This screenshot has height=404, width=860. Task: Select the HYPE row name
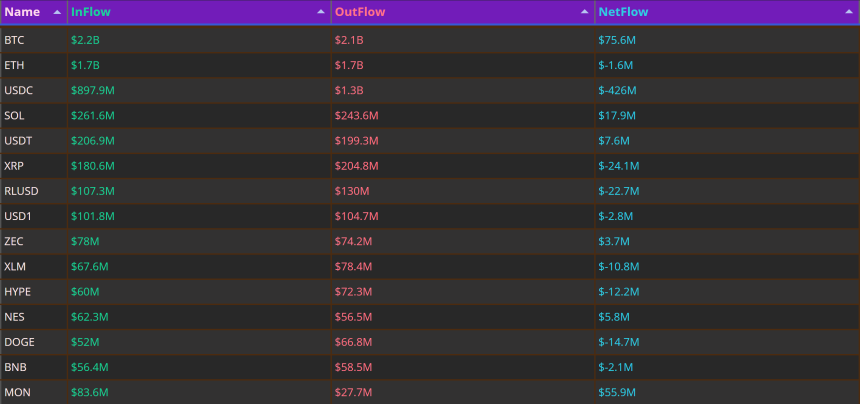point(18,292)
